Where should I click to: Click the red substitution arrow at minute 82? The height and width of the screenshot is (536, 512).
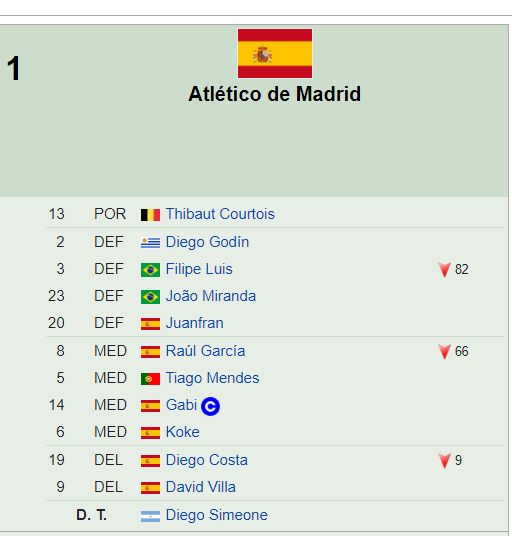pos(444,270)
